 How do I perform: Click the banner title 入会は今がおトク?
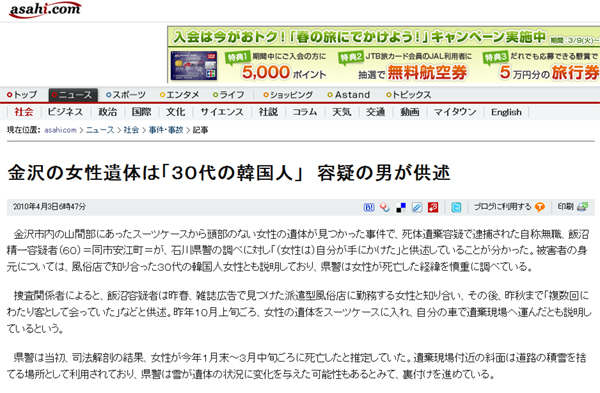[360, 37]
